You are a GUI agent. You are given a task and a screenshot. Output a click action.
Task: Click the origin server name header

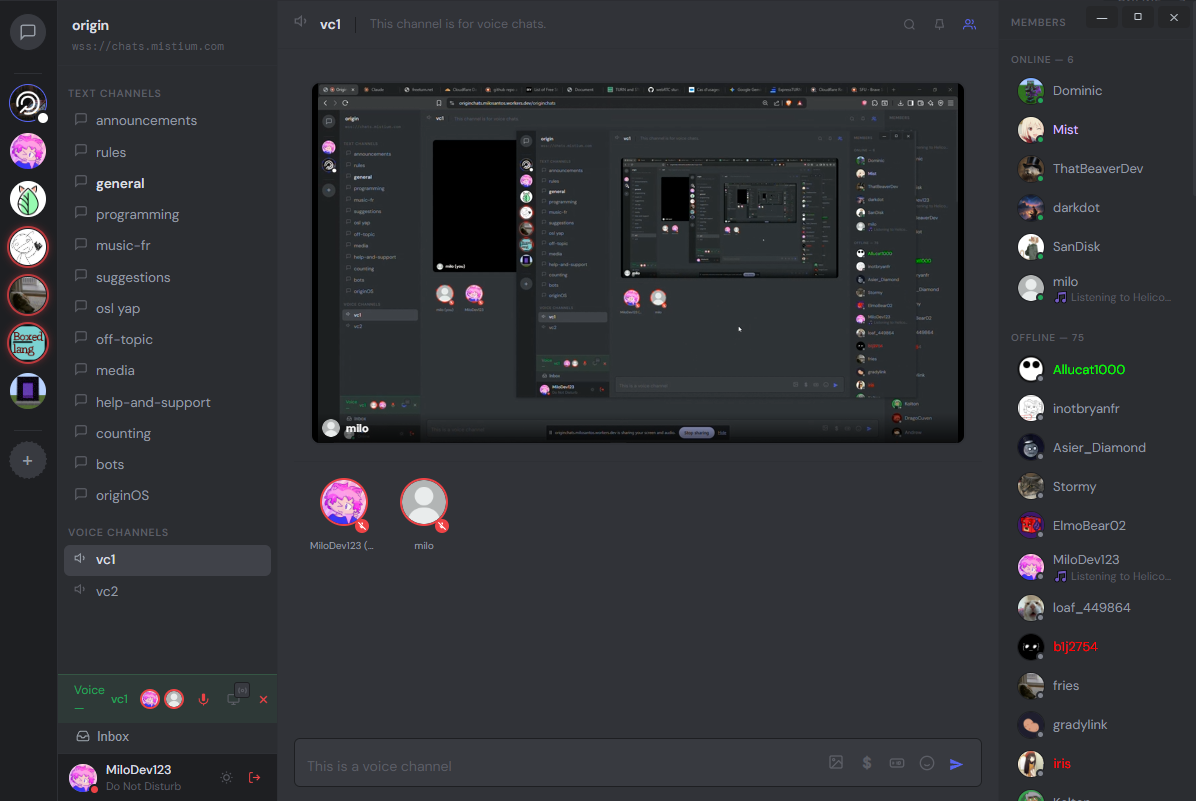[91, 25]
